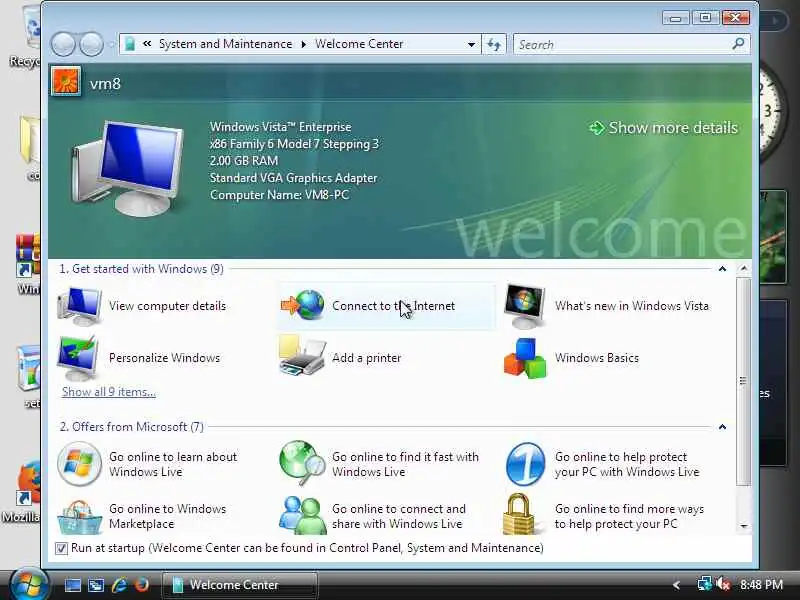Screen dimensions: 800x600
Task: Click Add a printer label
Action: click(x=366, y=358)
